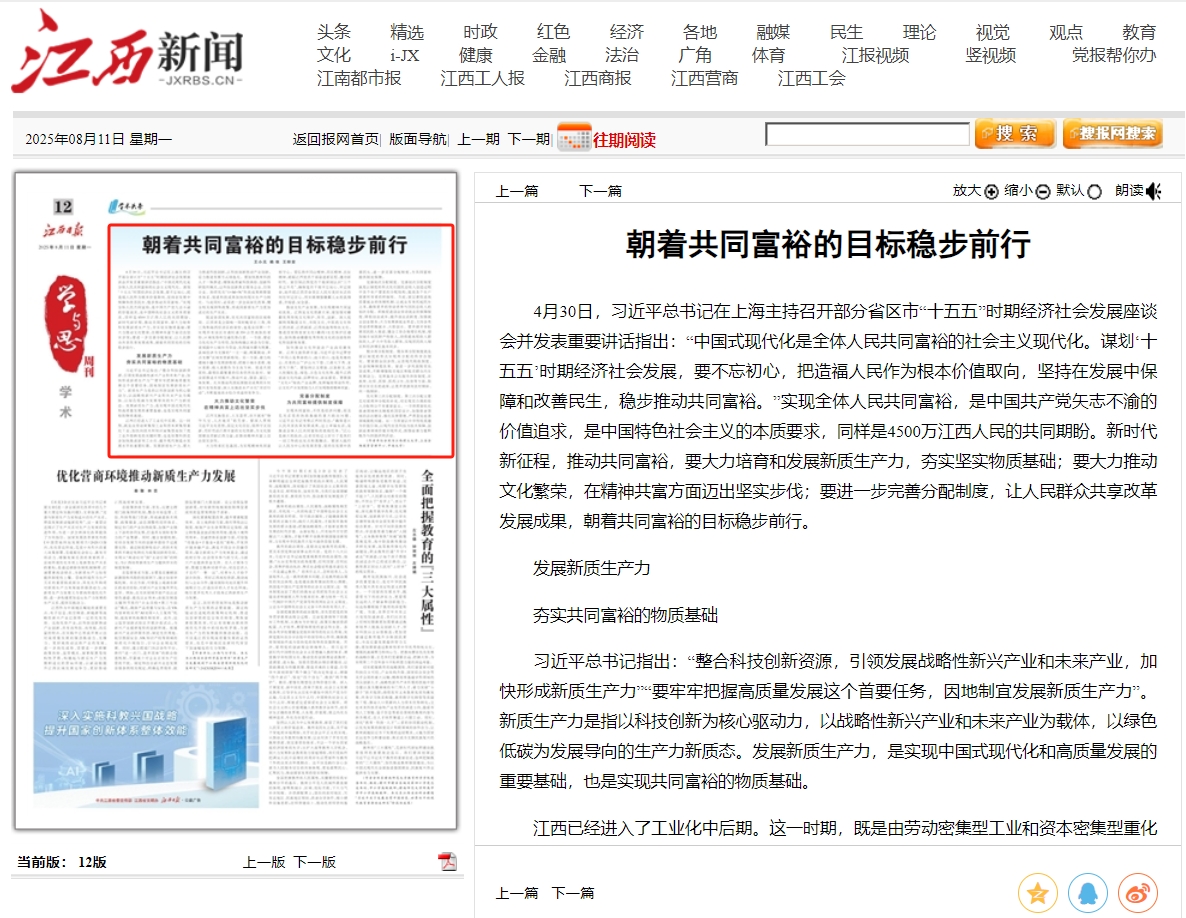The image size is (1186, 918).
Task: Click the star favorite share icon
Action: pyautogui.click(x=1037, y=893)
